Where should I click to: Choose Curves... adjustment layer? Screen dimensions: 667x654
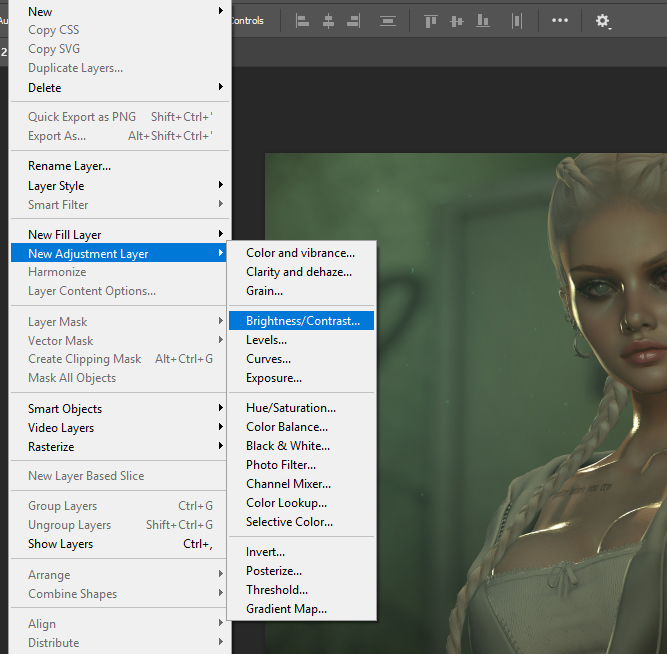coord(301,359)
